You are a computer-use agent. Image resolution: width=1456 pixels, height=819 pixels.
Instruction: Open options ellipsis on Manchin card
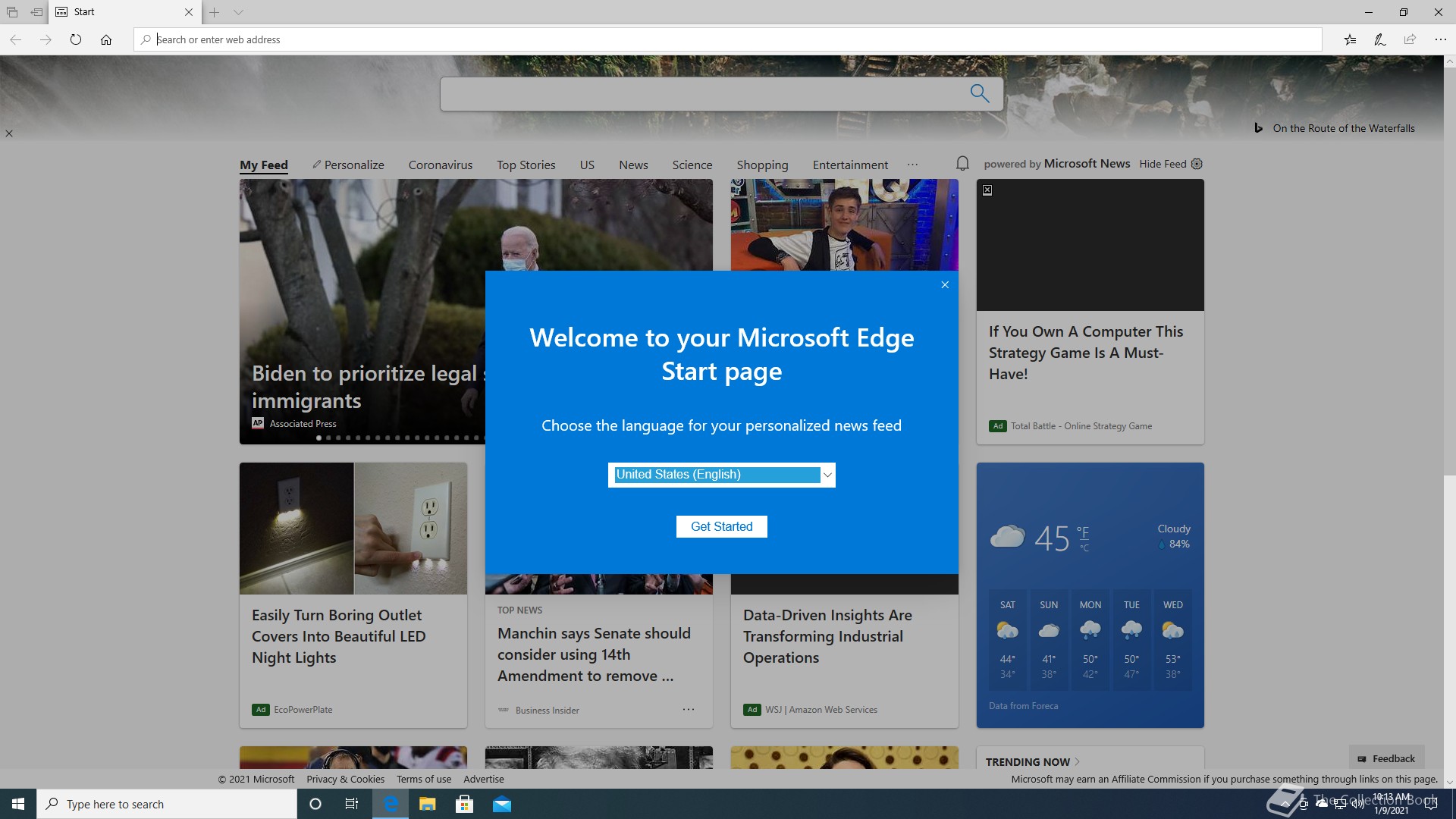pyautogui.click(x=689, y=709)
